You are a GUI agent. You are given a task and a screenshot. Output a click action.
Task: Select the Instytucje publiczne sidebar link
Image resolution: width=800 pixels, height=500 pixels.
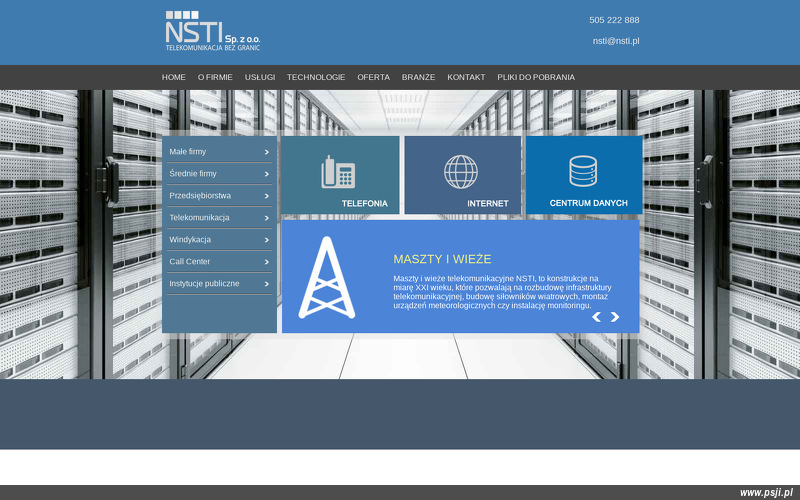(204, 283)
